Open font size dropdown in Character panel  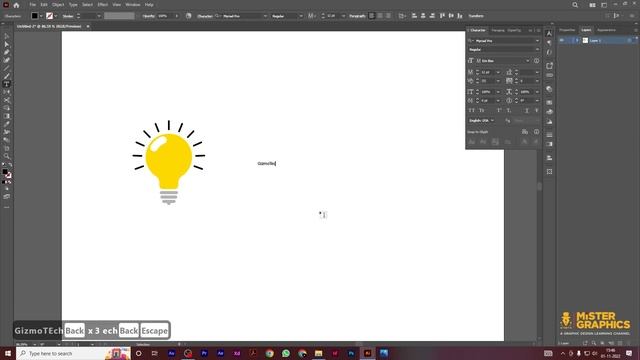[x=498, y=72]
